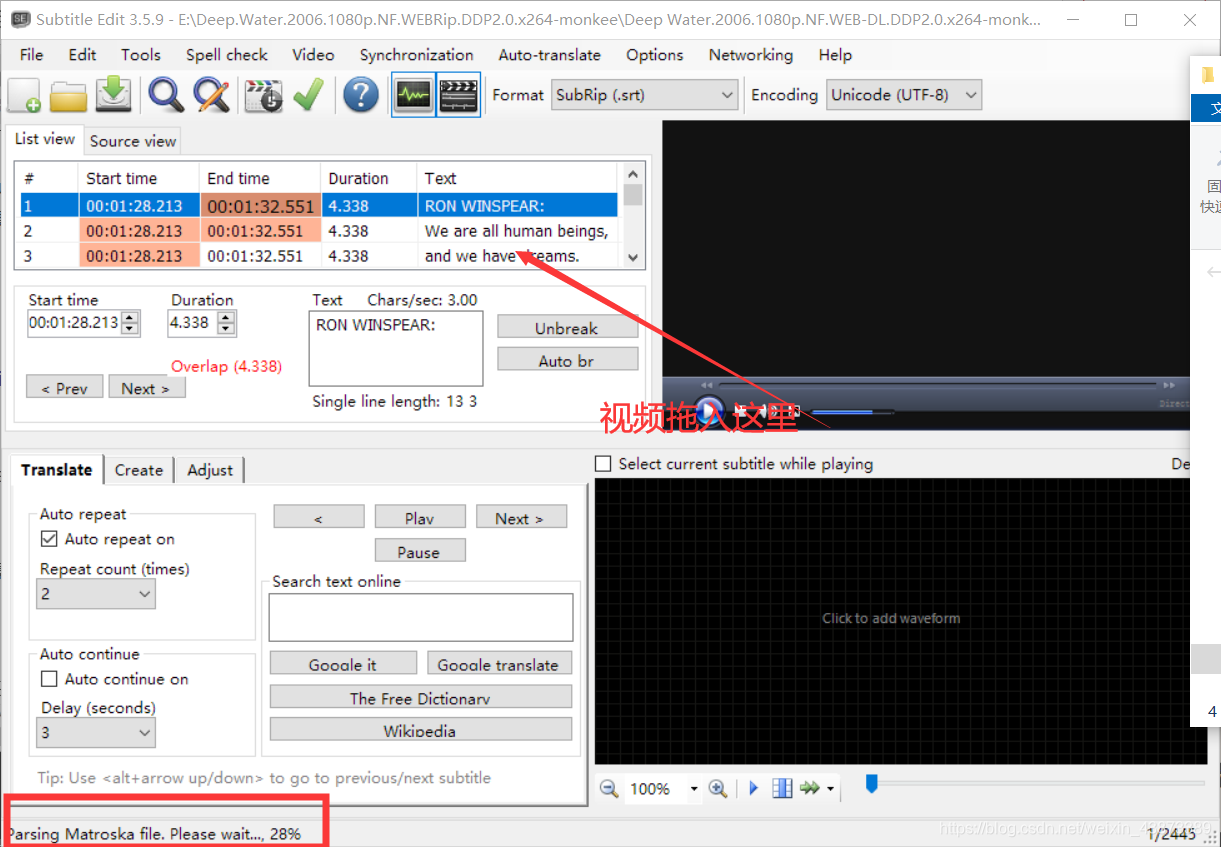Open the Encoding Unicode (UTF-8) dropdown

904,95
